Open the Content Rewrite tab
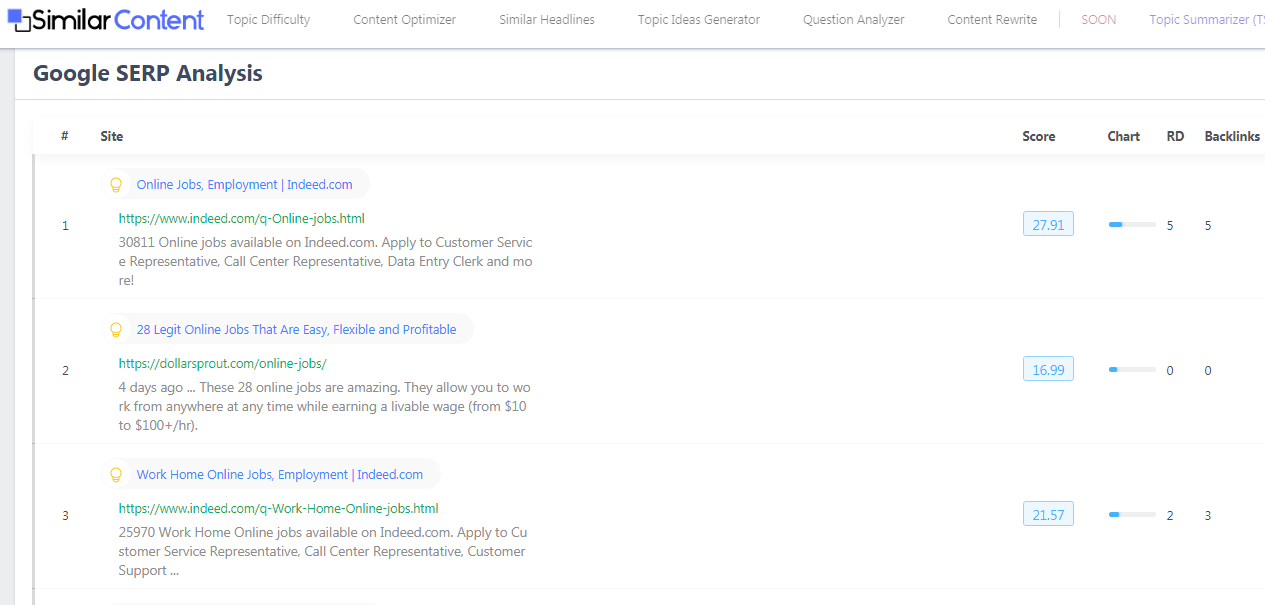The height and width of the screenshot is (605, 1265). point(992,20)
